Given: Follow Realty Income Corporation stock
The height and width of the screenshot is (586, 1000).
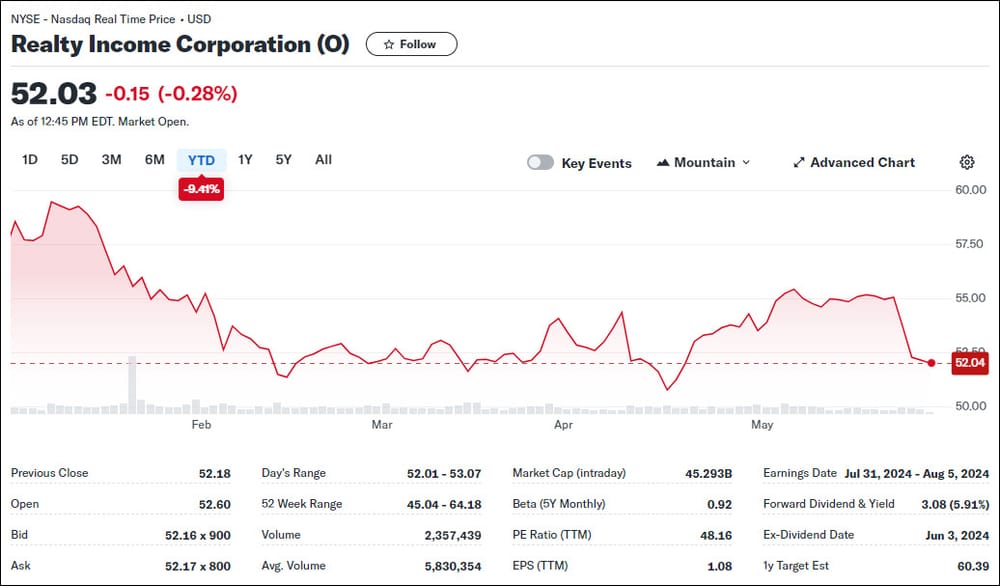Looking at the screenshot, I should point(411,44).
